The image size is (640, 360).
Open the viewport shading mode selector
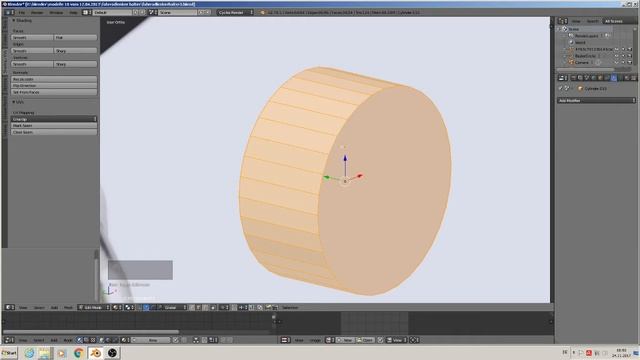tap(117, 307)
